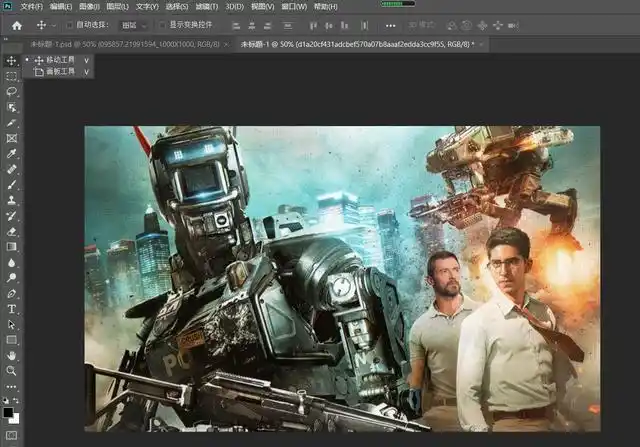
Task: Select the Hand tool
Action: (12, 355)
